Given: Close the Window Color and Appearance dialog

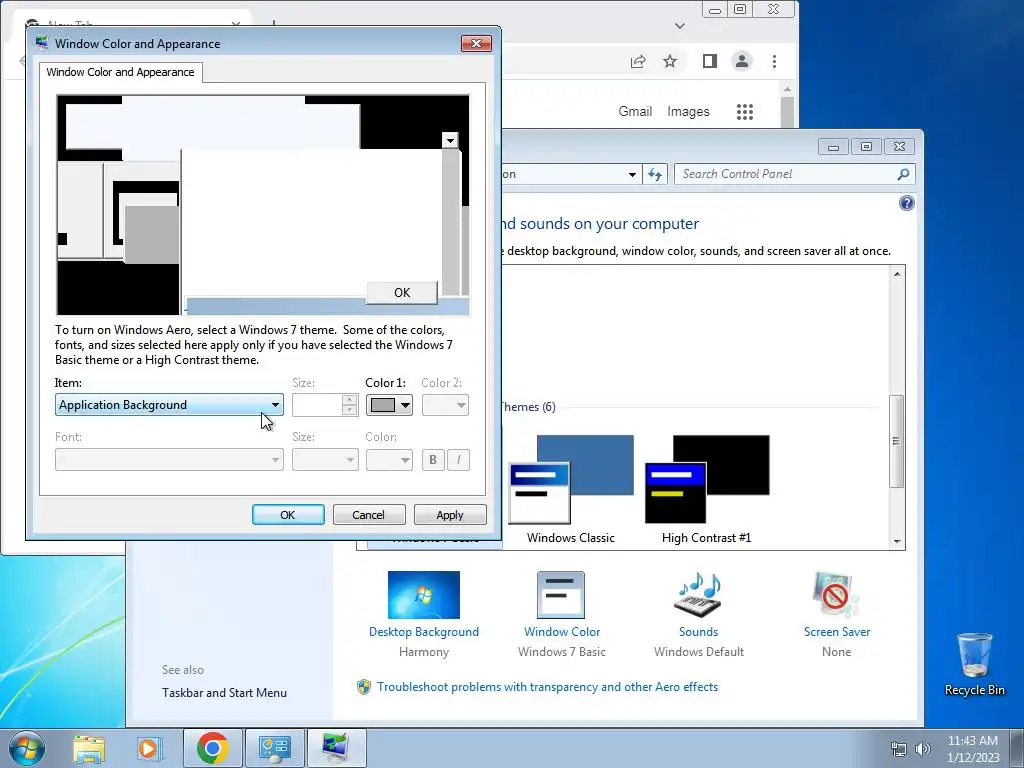Looking at the screenshot, I should [x=476, y=44].
